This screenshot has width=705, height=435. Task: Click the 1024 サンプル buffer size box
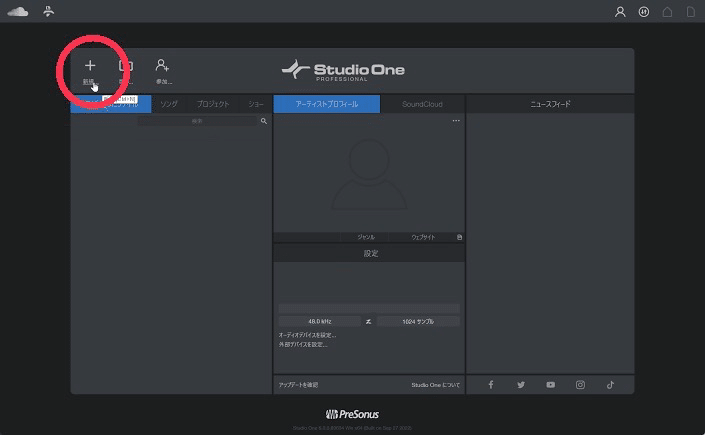point(418,322)
